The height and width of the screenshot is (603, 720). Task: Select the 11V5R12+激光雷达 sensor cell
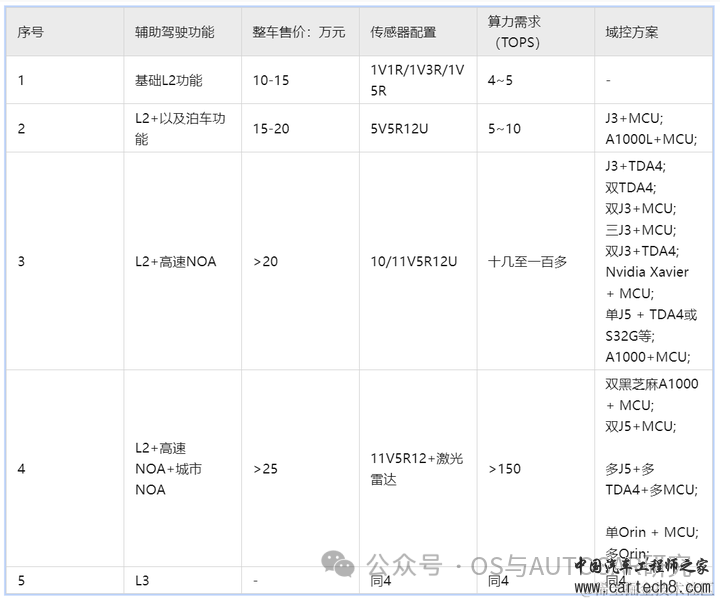tap(417, 469)
